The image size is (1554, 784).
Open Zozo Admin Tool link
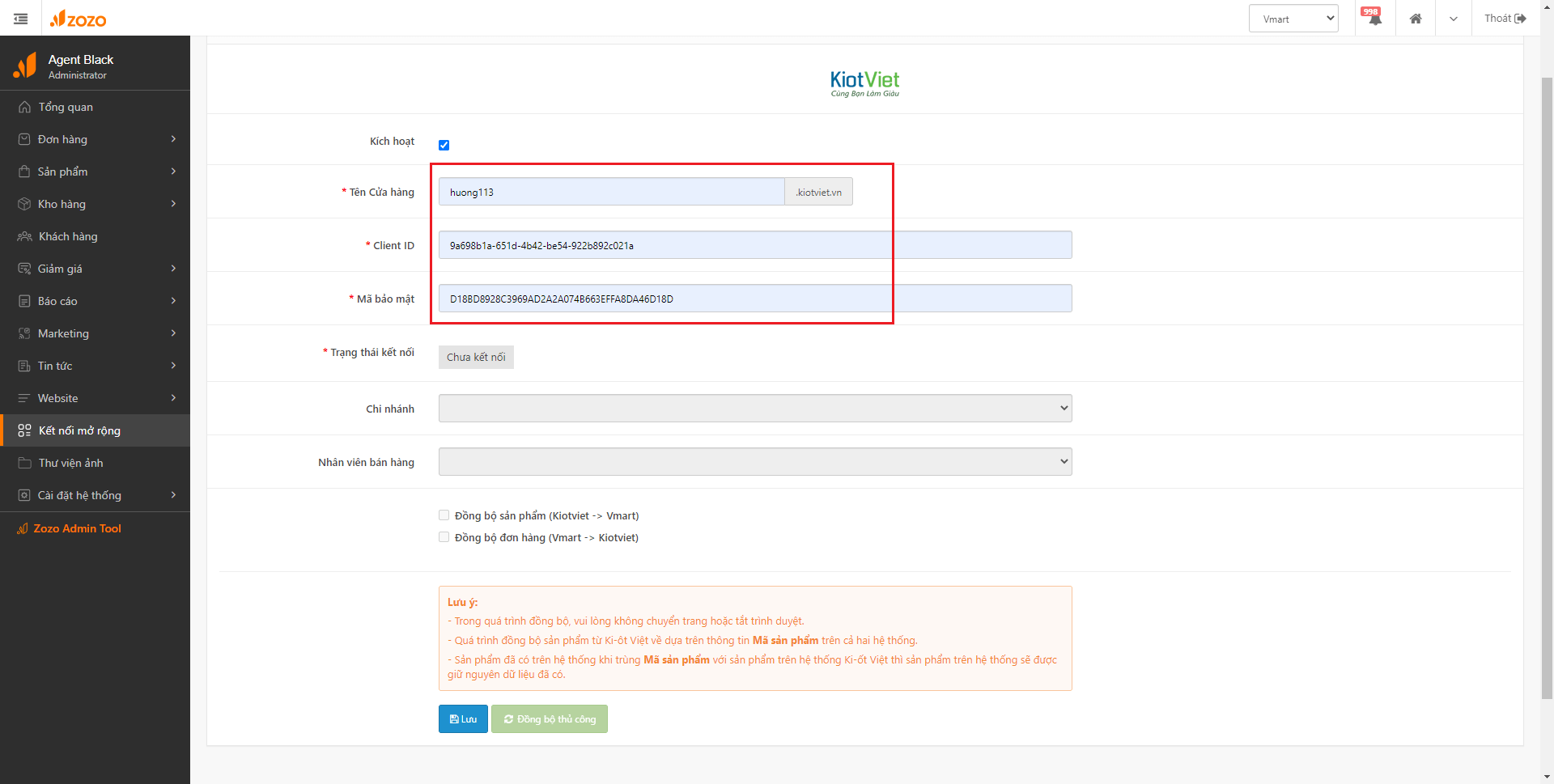pos(77,528)
